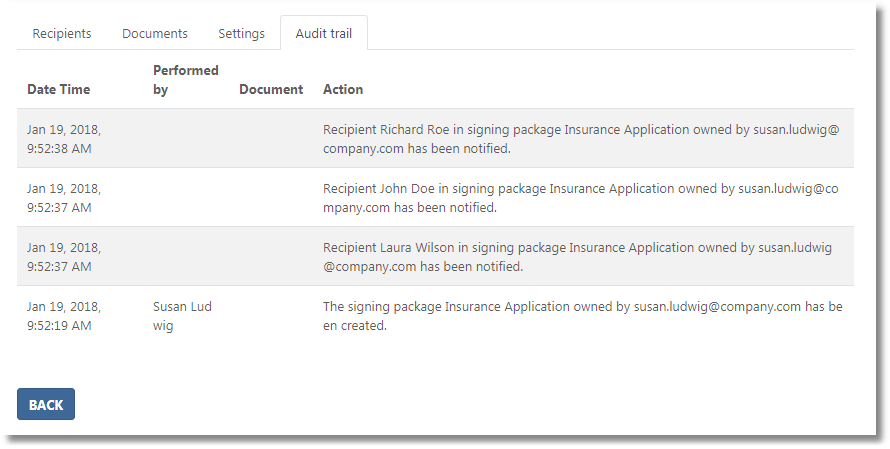Select the Audit trail tab
890x449 pixels.
coord(324,33)
